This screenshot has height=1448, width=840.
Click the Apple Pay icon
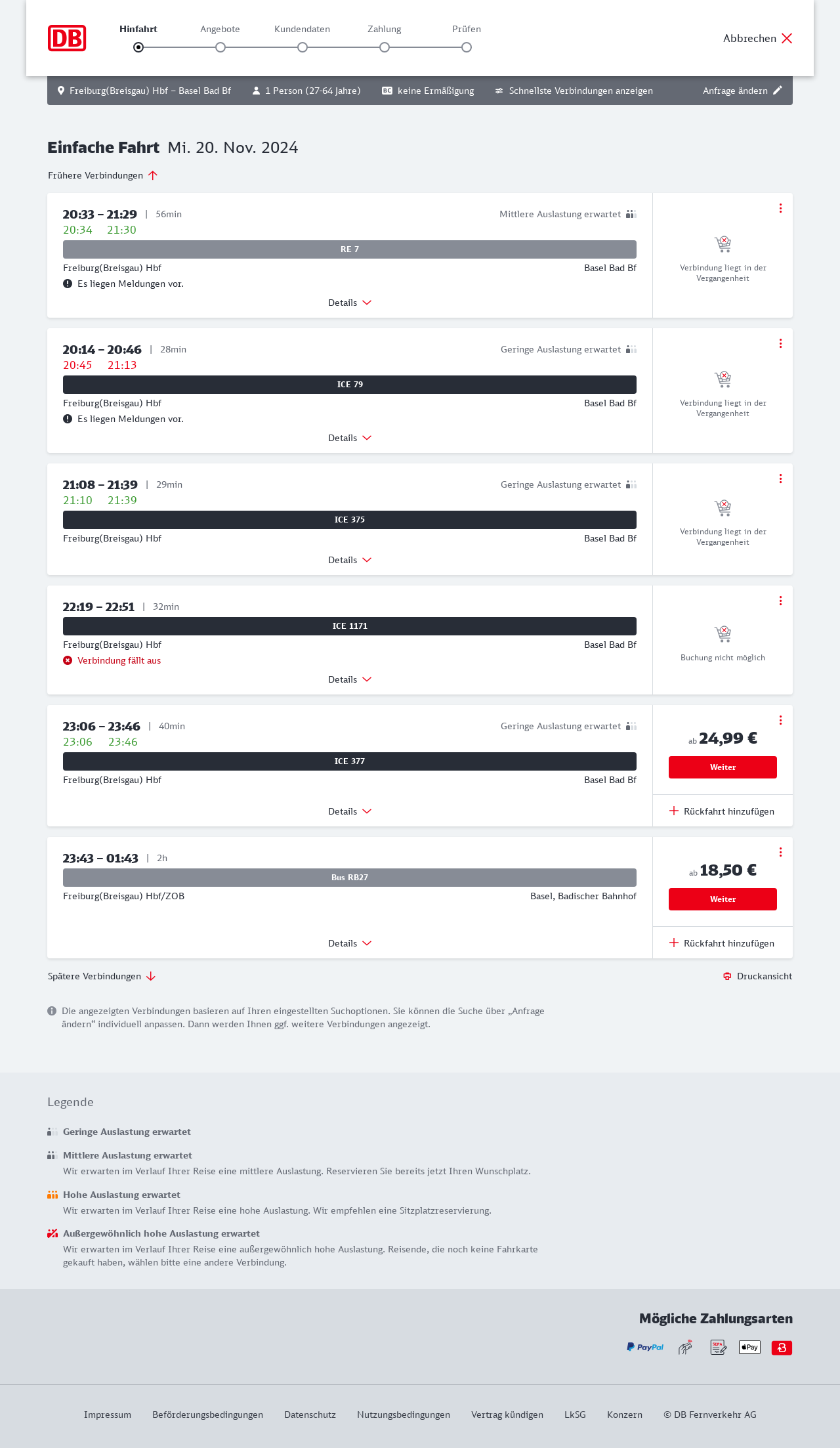coord(749,1348)
